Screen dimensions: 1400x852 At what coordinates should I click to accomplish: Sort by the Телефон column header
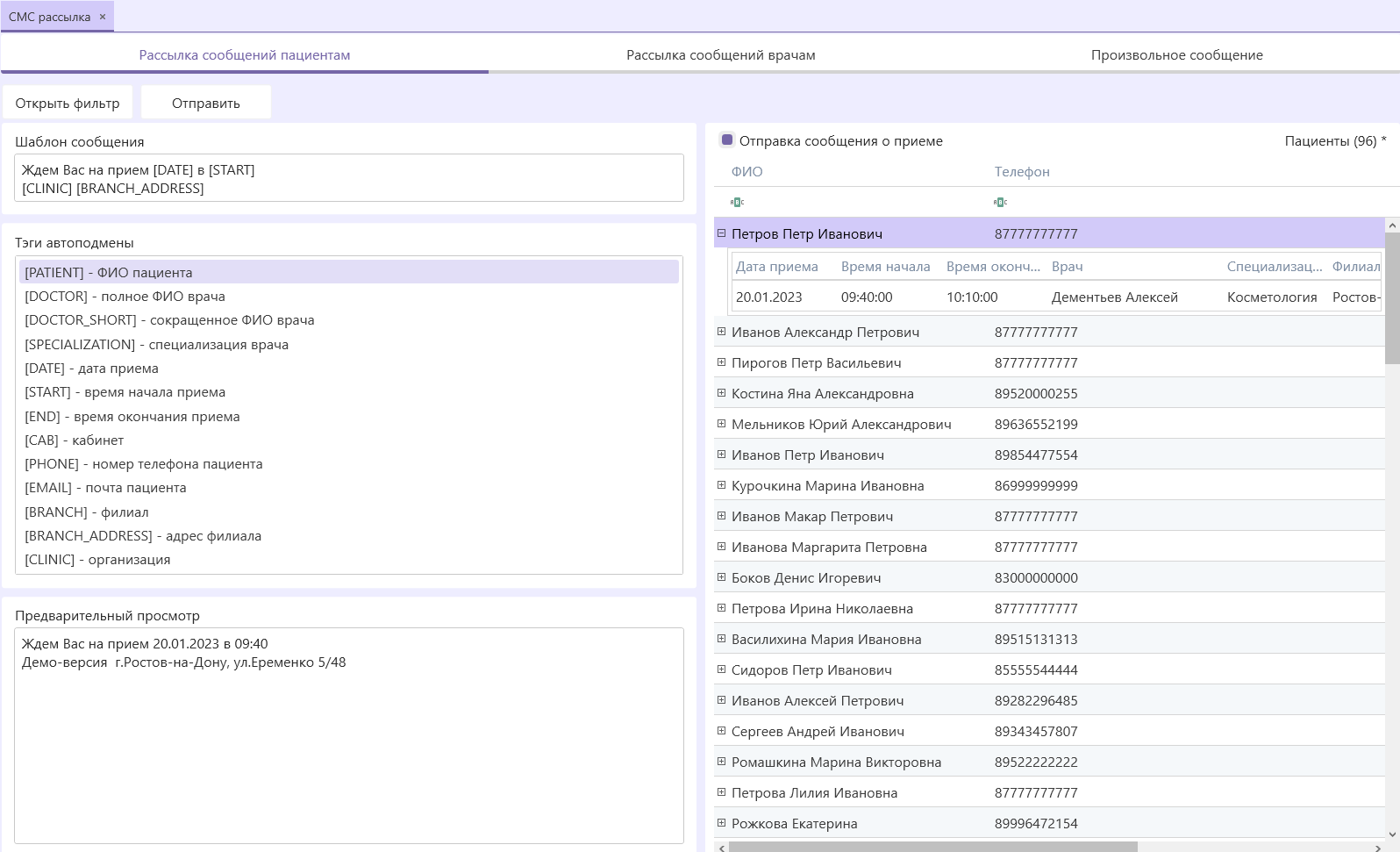[x=1022, y=171]
